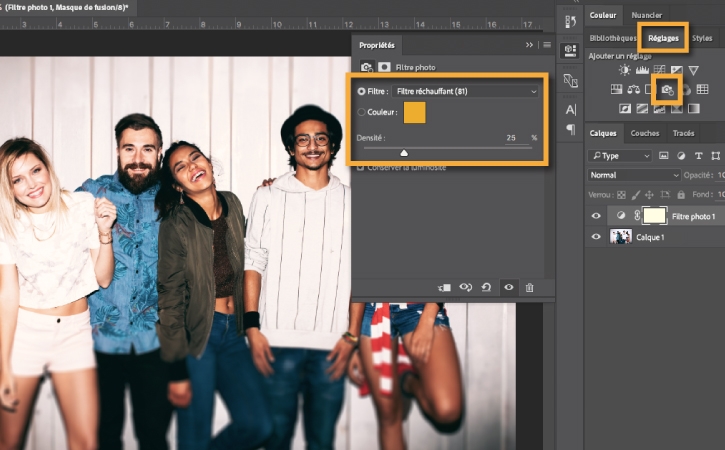Click the Photo Filter adjustment icon
The width and height of the screenshot is (725, 450).
click(x=668, y=90)
